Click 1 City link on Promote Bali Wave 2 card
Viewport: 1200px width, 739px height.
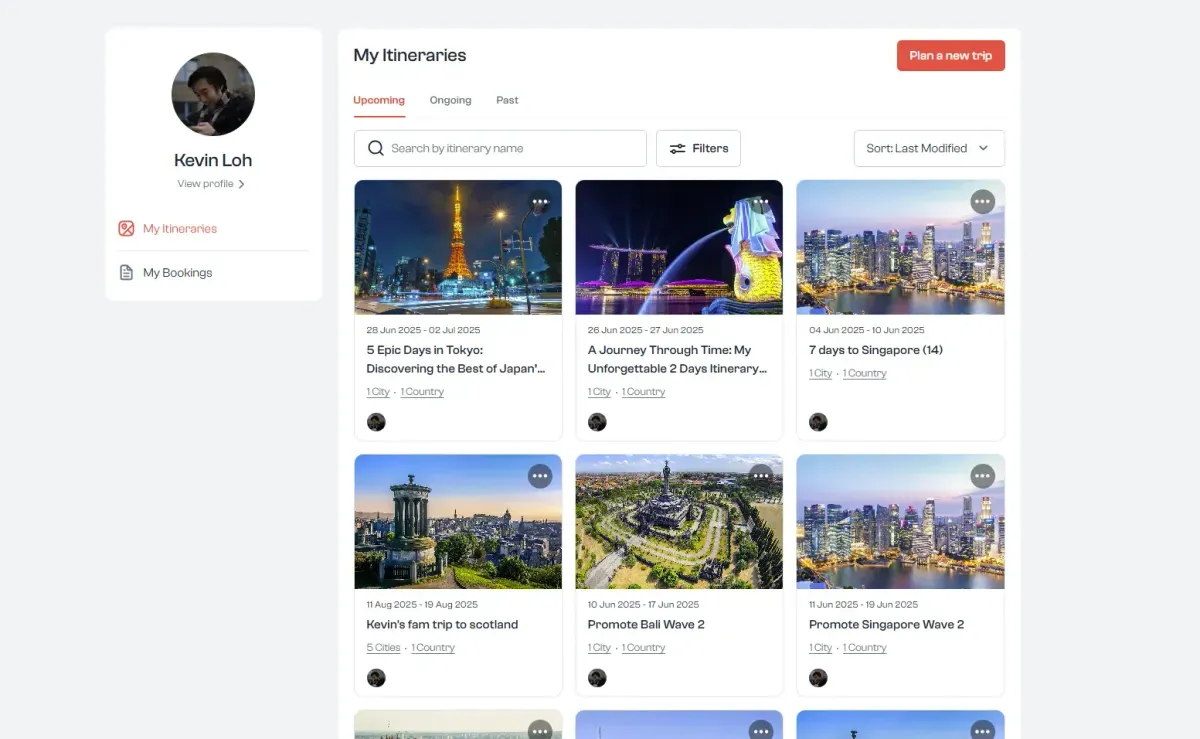pos(599,648)
